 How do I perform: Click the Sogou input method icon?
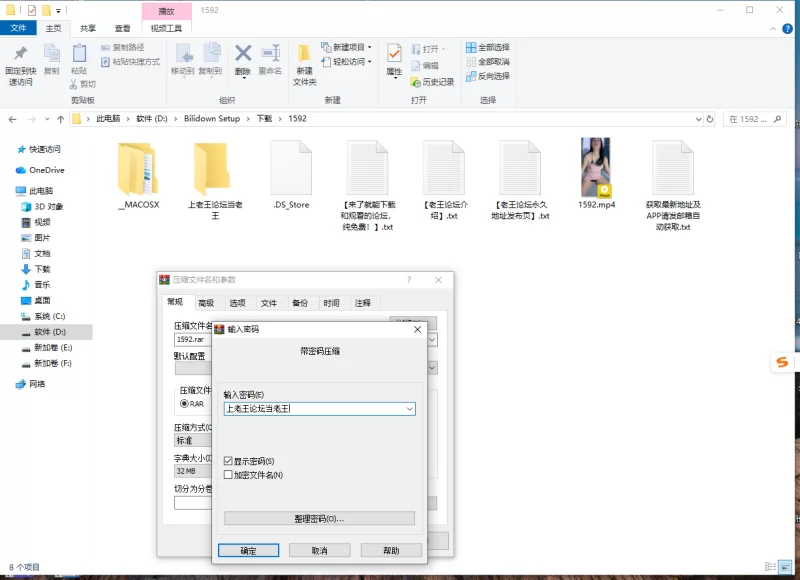click(782, 363)
